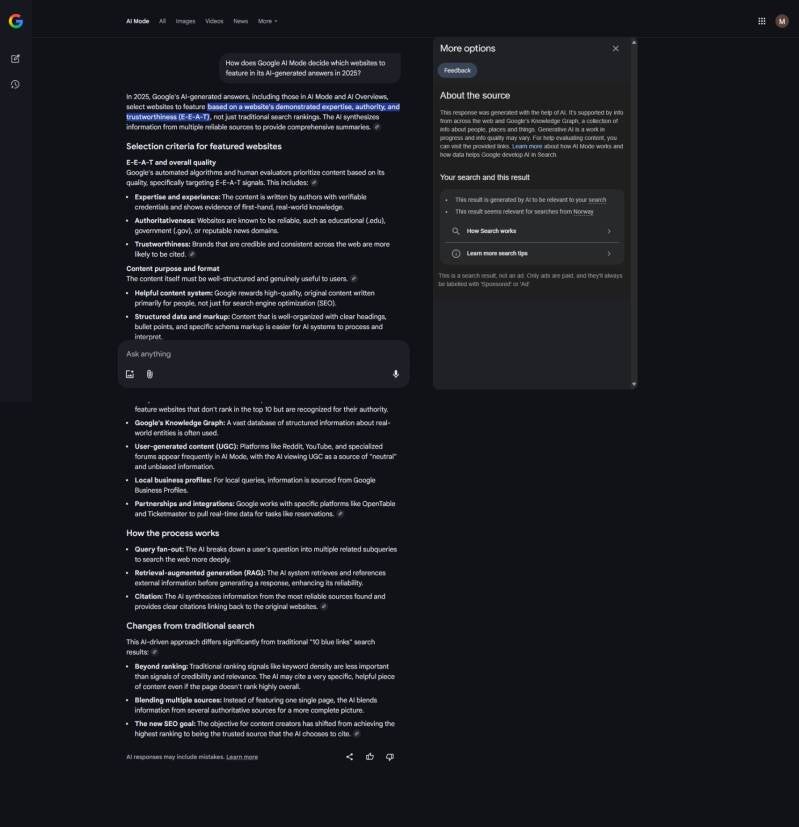The width and height of the screenshot is (799, 827).
Task: Switch to the Videos tab
Action: [214, 21]
